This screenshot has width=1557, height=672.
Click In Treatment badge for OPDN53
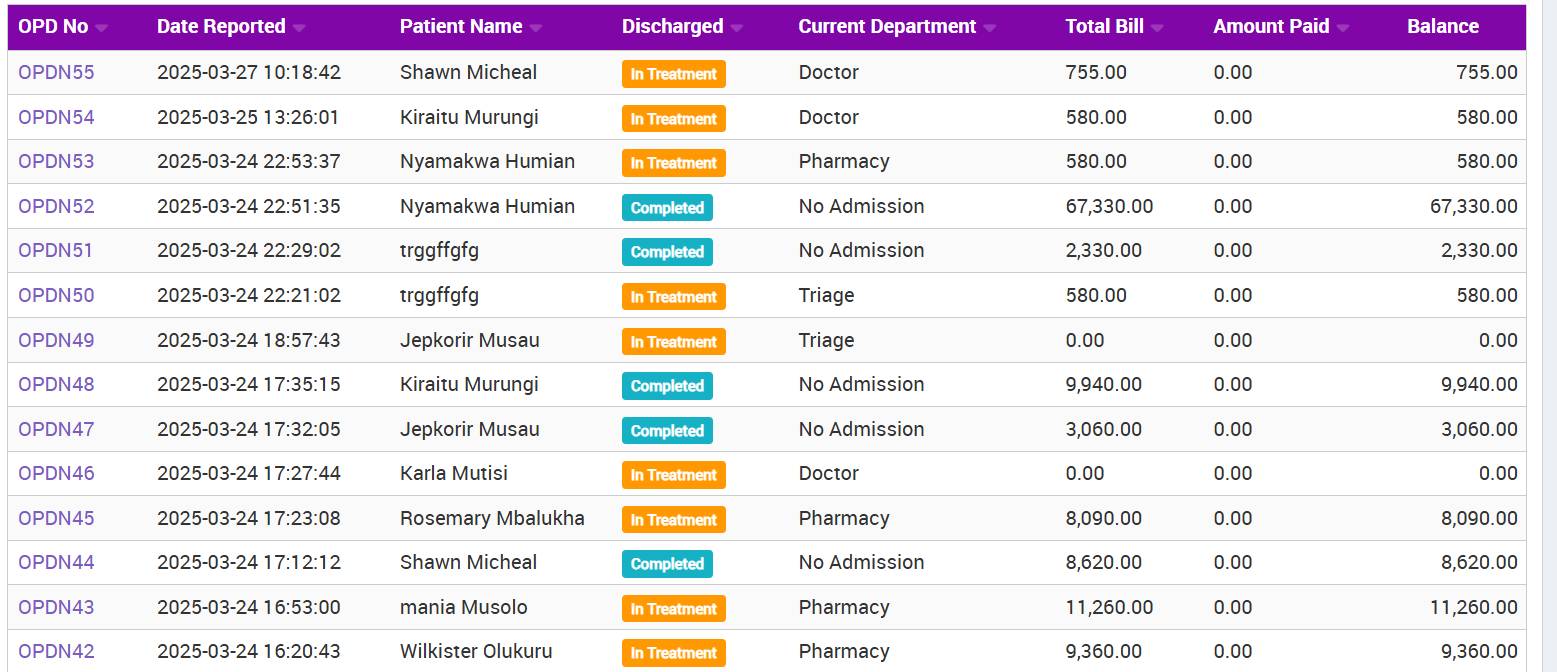pos(673,162)
